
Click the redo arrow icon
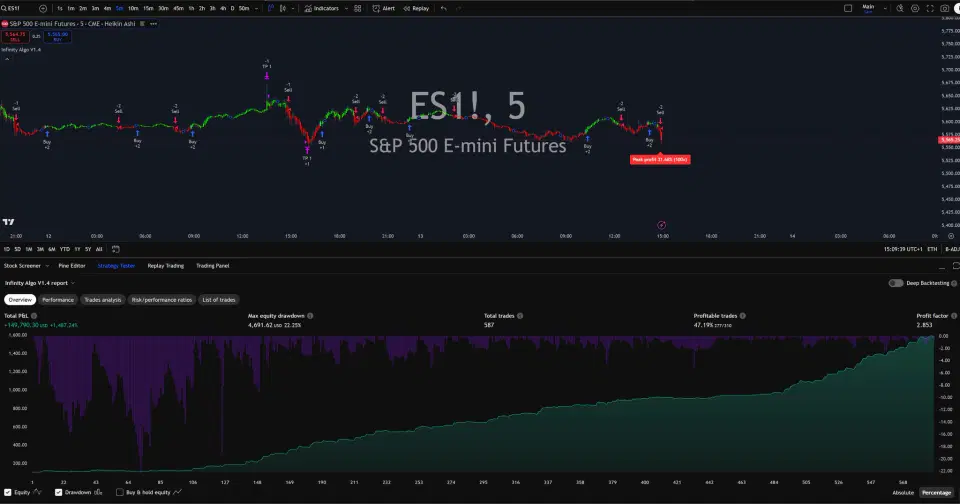(x=459, y=9)
